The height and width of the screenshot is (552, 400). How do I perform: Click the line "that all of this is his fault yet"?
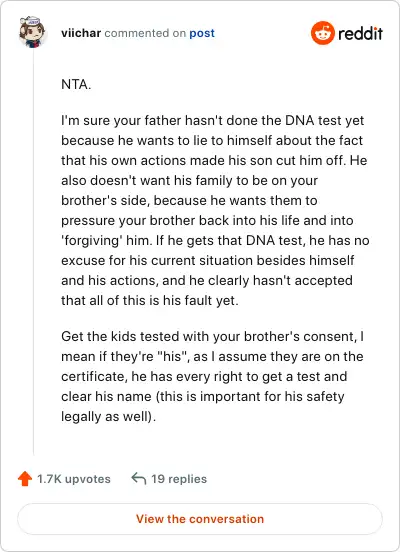[150, 301]
